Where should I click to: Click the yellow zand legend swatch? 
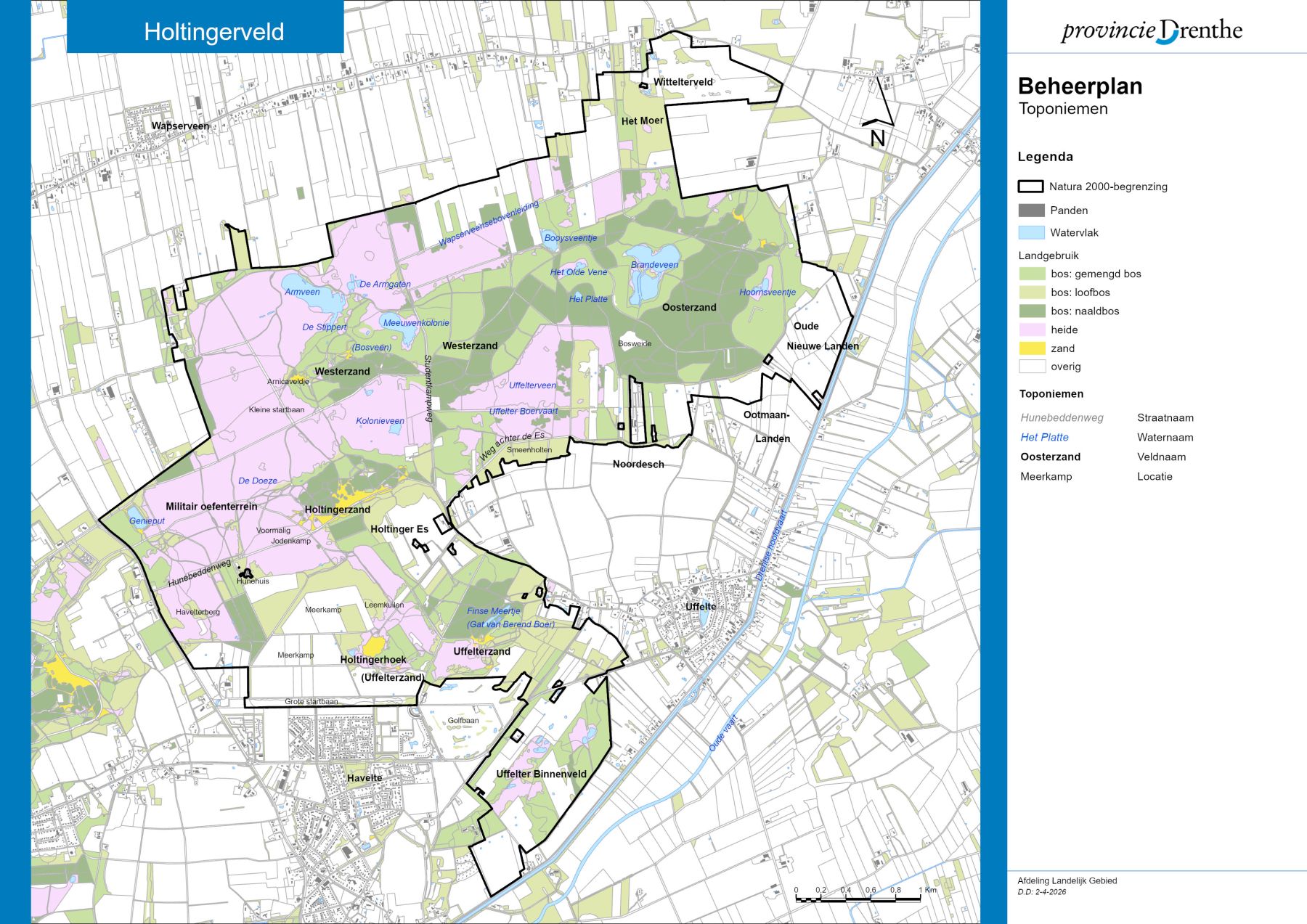pos(1032,348)
